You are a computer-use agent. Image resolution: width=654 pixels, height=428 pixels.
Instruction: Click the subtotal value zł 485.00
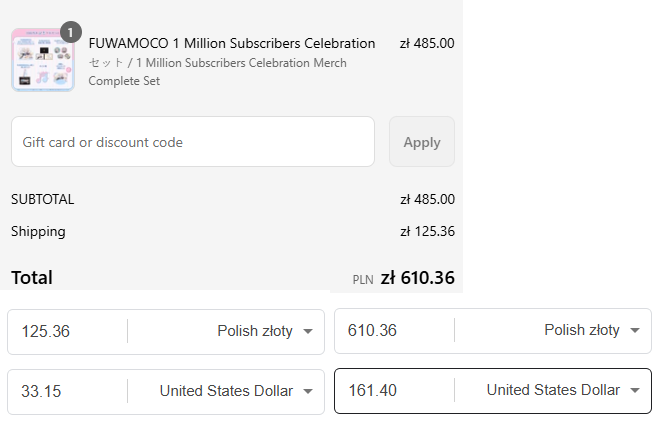(428, 199)
